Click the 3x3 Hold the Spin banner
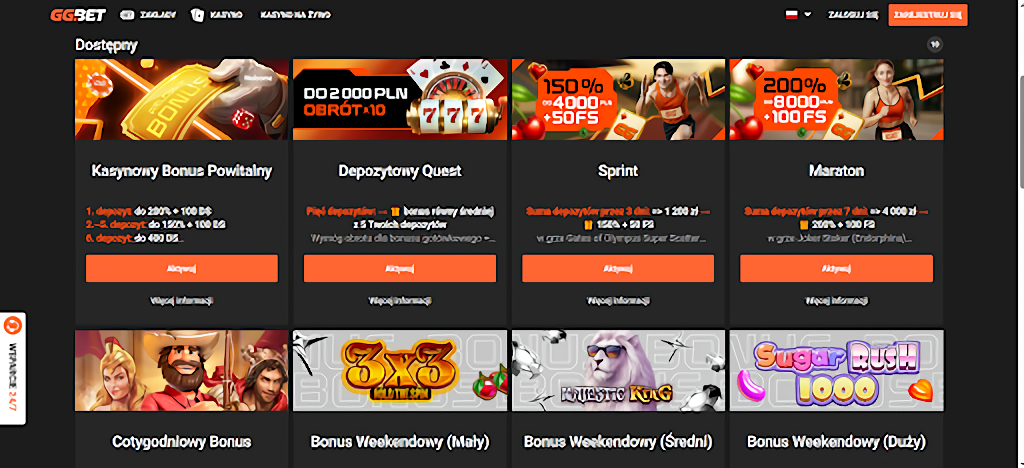 pos(400,371)
